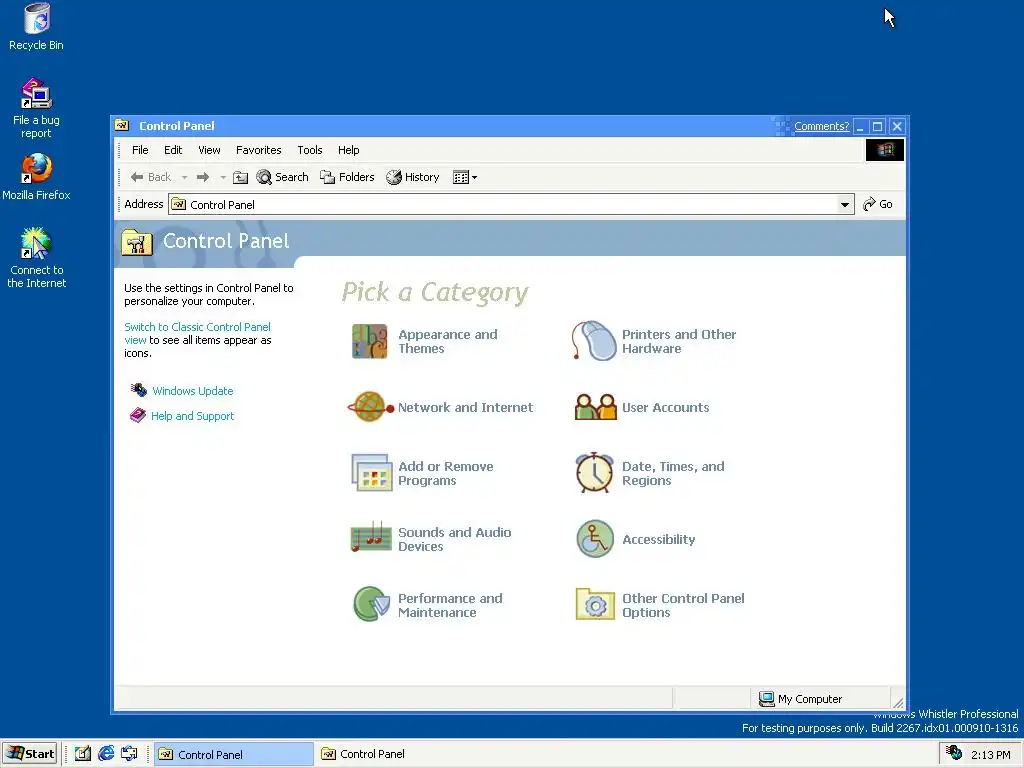The width and height of the screenshot is (1024, 768).
Task: Open the Sounds and Audio Devices icon
Action: 371,537
